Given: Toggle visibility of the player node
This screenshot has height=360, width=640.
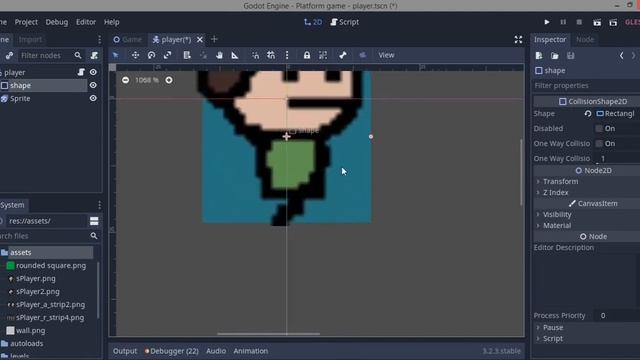Looking at the screenshot, I should 93,72.
